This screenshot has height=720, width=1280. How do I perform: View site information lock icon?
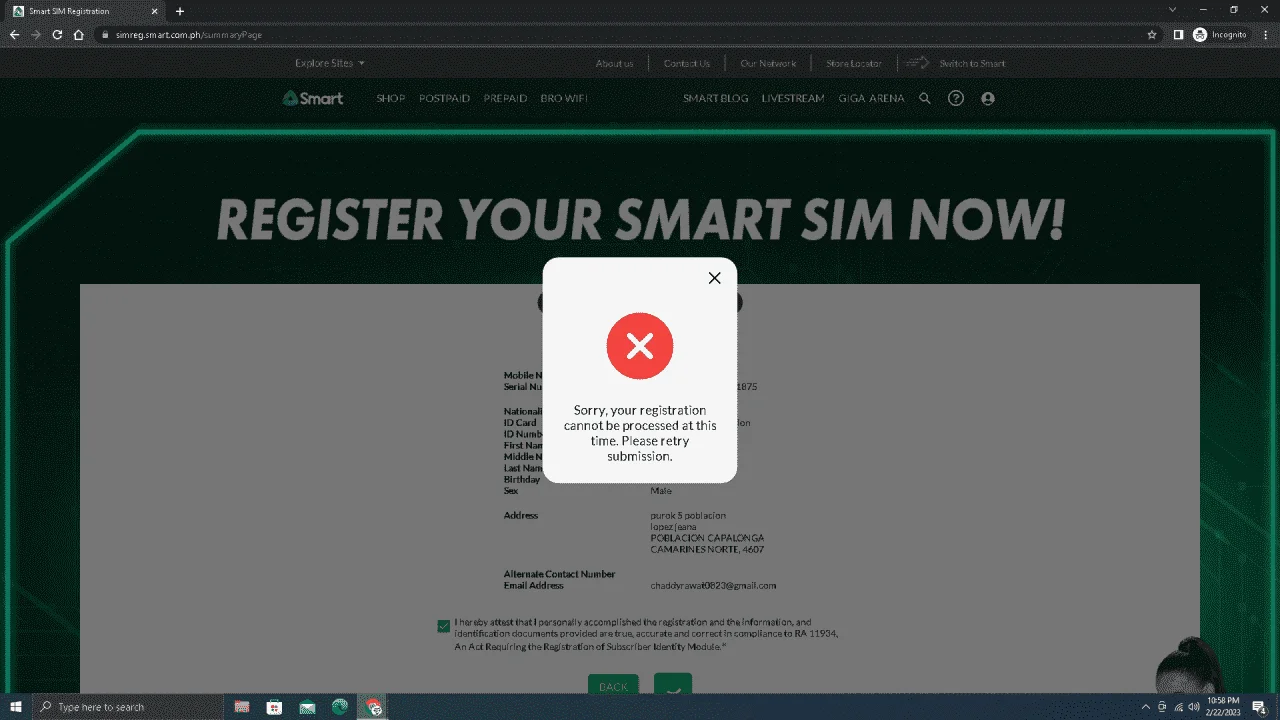point(104,34)
